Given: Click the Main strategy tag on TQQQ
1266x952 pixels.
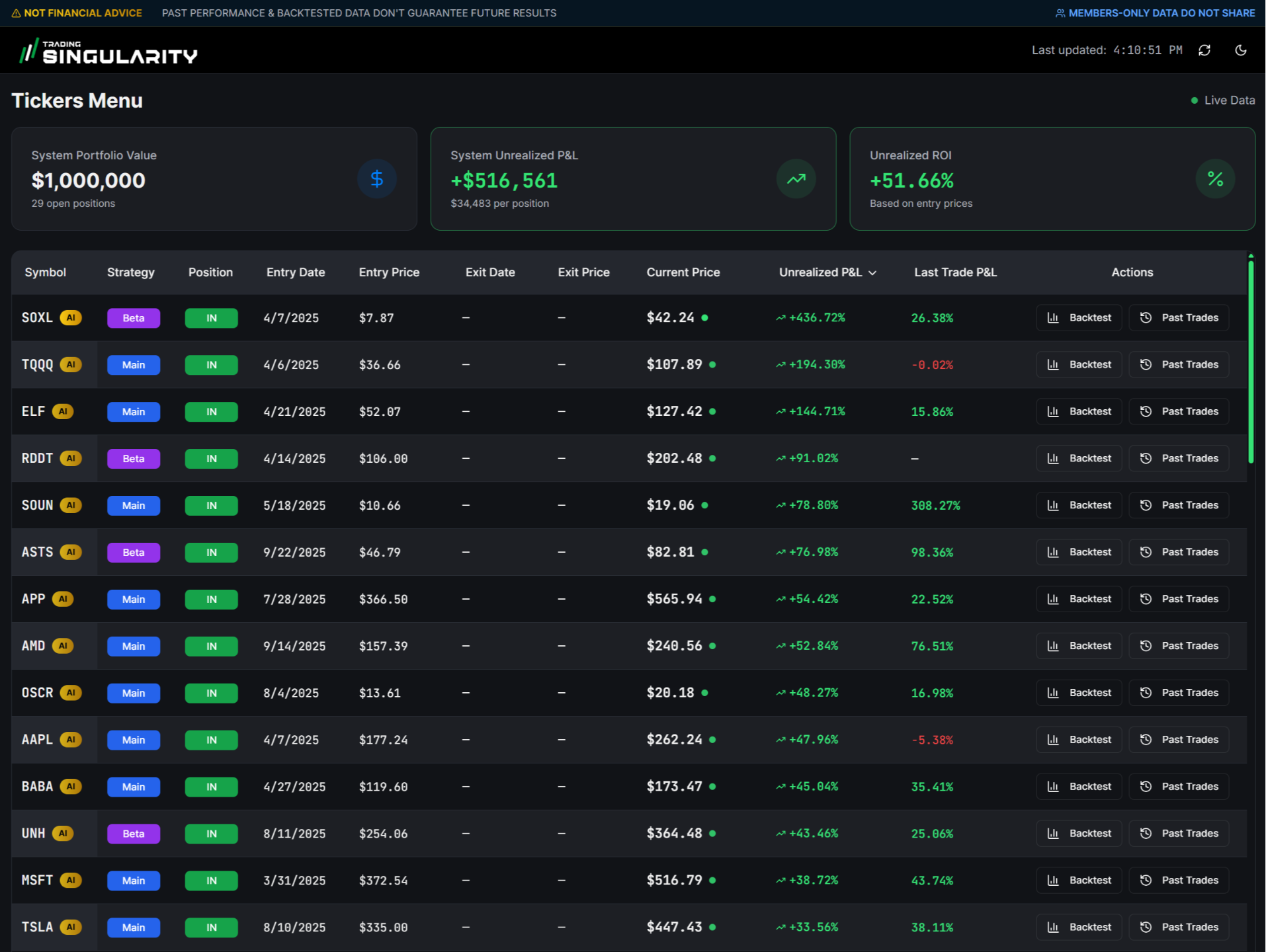Looking at the screenshot, I should [x=134, y=365].
